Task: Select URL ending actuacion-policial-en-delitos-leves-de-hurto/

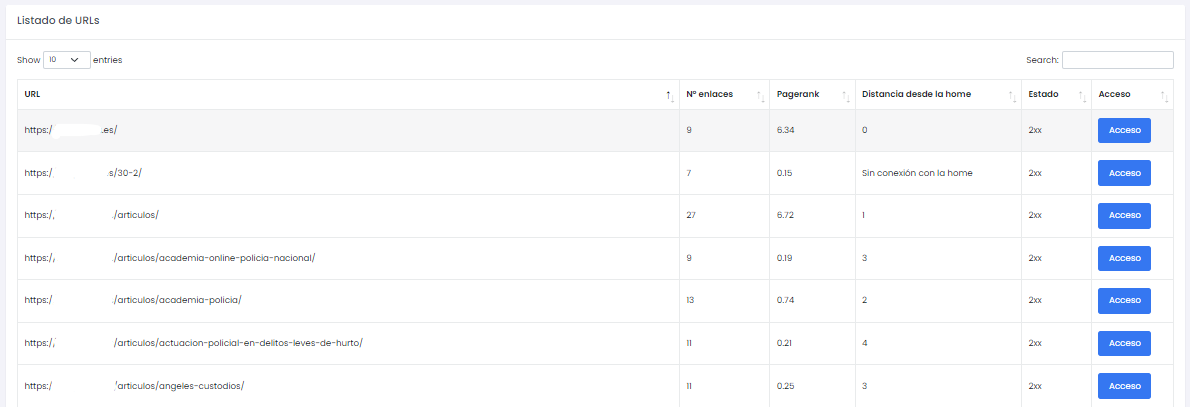Action: (x=194, y=343)
